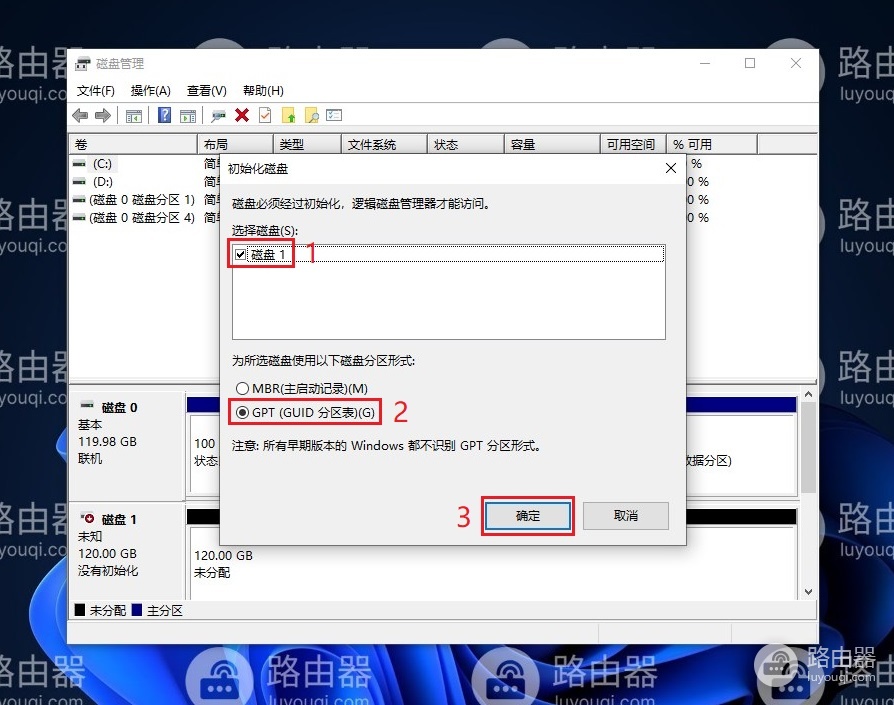Click the connect disk toolbar icon
Image resolution: width=894 pixels, height=705 pixels.
218,116
